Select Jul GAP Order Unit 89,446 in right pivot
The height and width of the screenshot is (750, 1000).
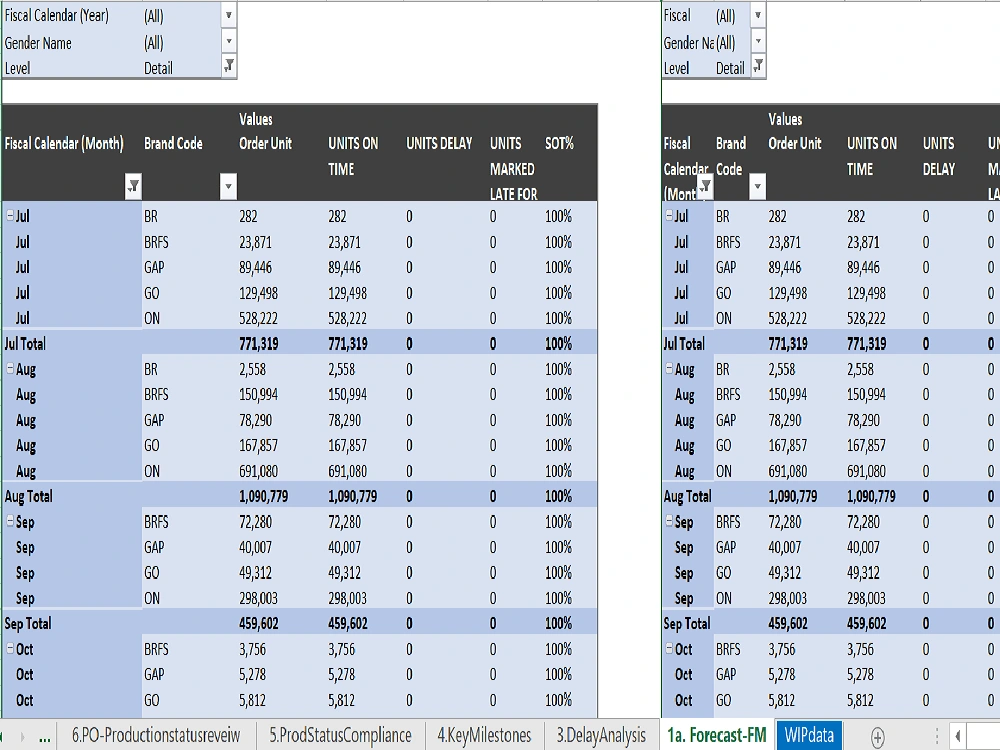pos(785,268)
